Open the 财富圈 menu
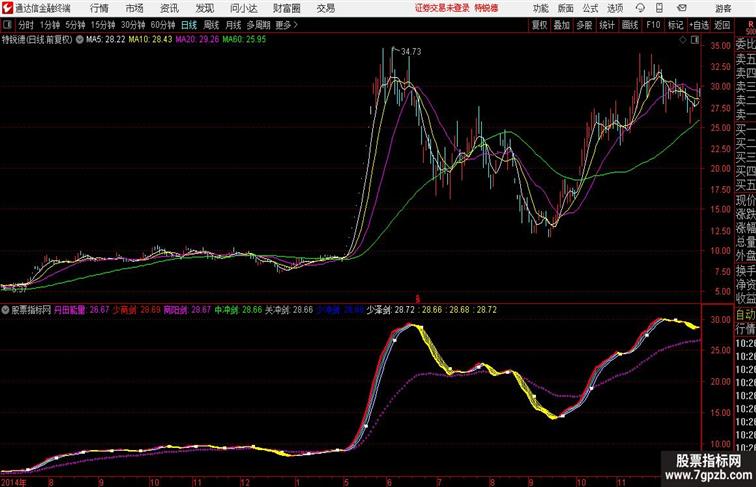Viewport: 756px width, 487px height. click(x=287, y=8)
